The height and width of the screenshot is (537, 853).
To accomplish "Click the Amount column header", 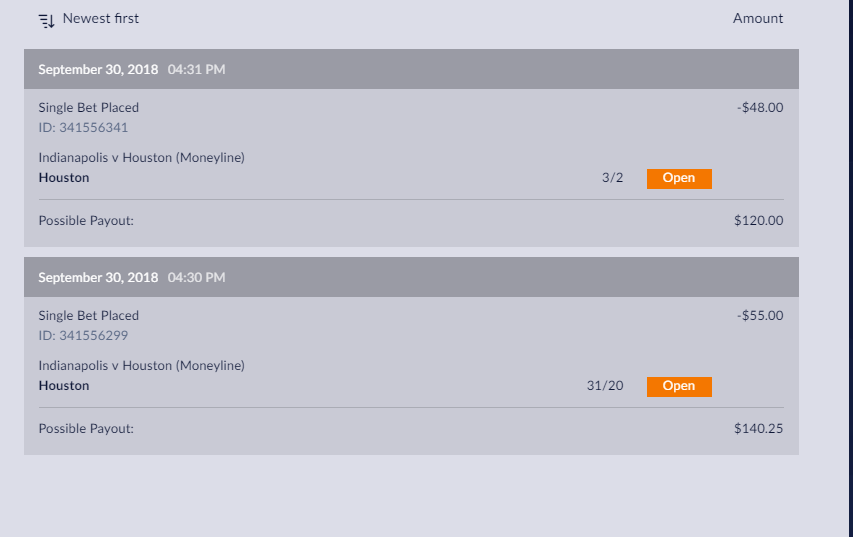I will tap(757, 18).
